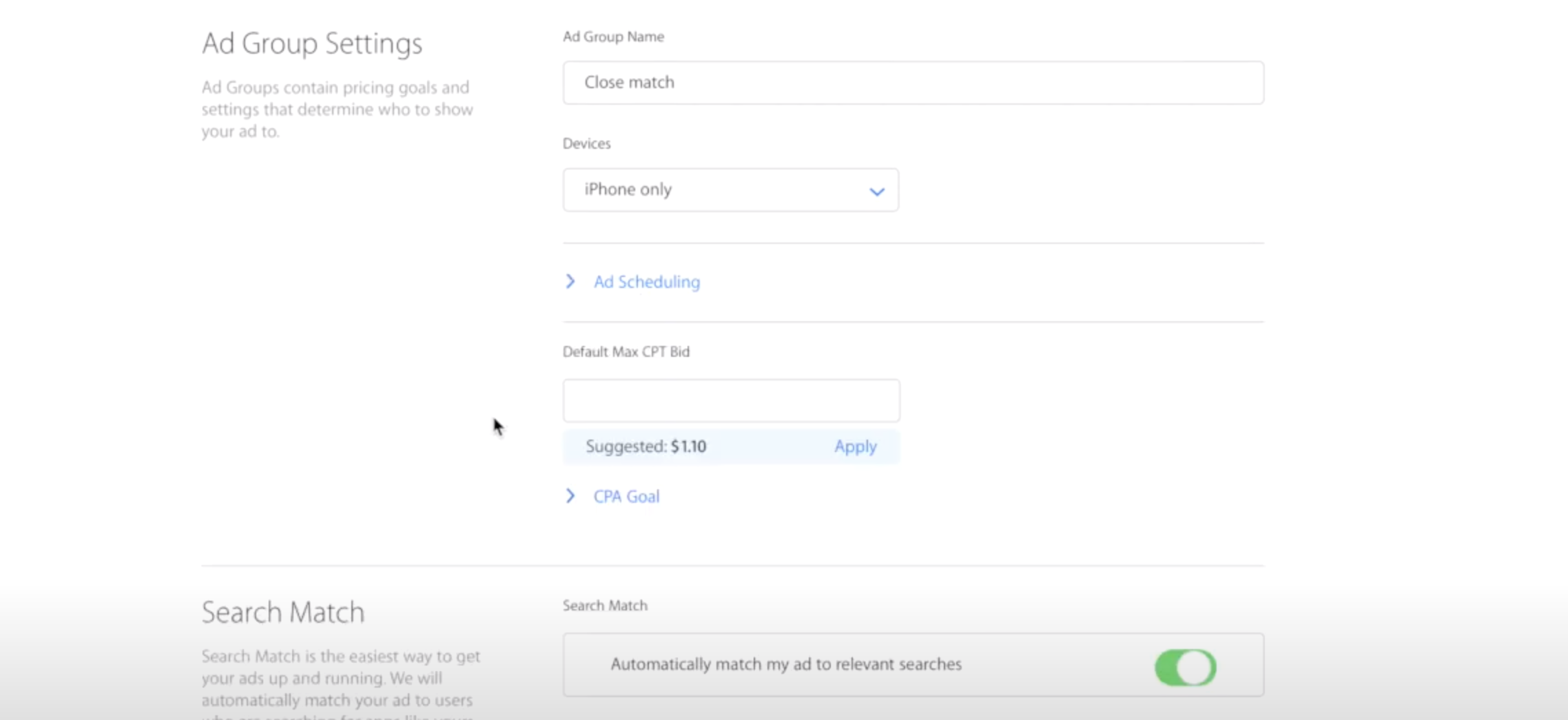Click the Apply link in the suggested bid banner
This screenshot has width=1568, height=720.
point(855,446)
